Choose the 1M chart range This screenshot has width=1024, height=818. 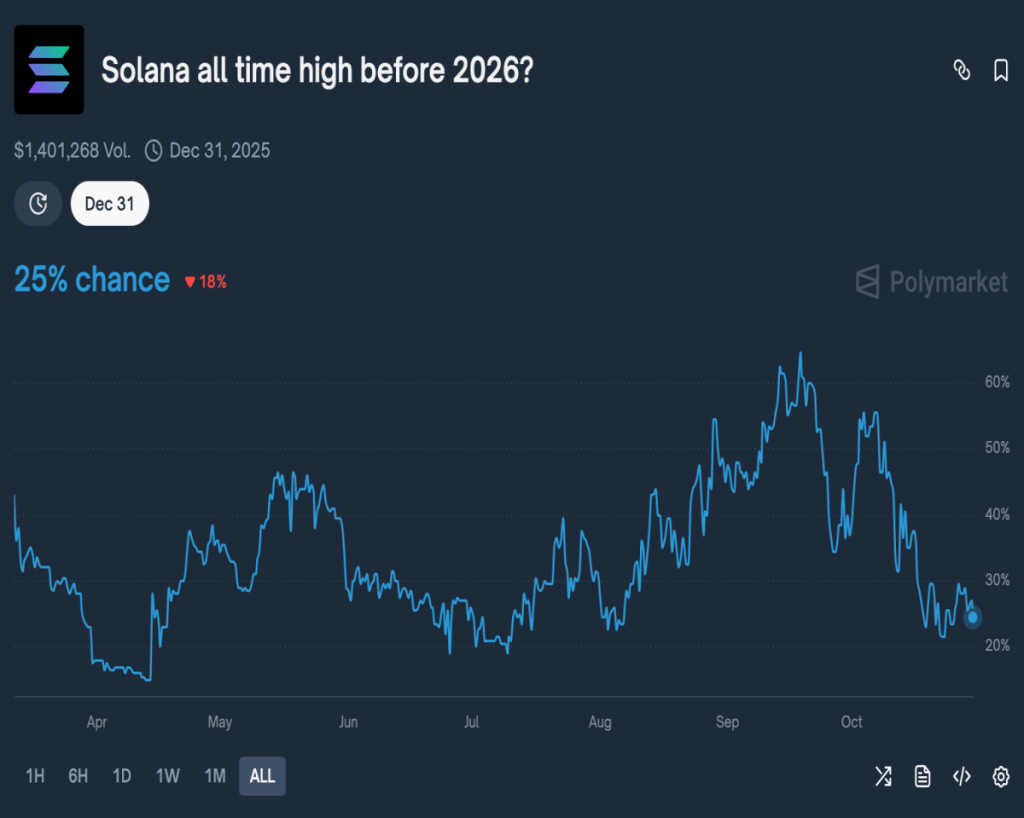tap(214, 776)
